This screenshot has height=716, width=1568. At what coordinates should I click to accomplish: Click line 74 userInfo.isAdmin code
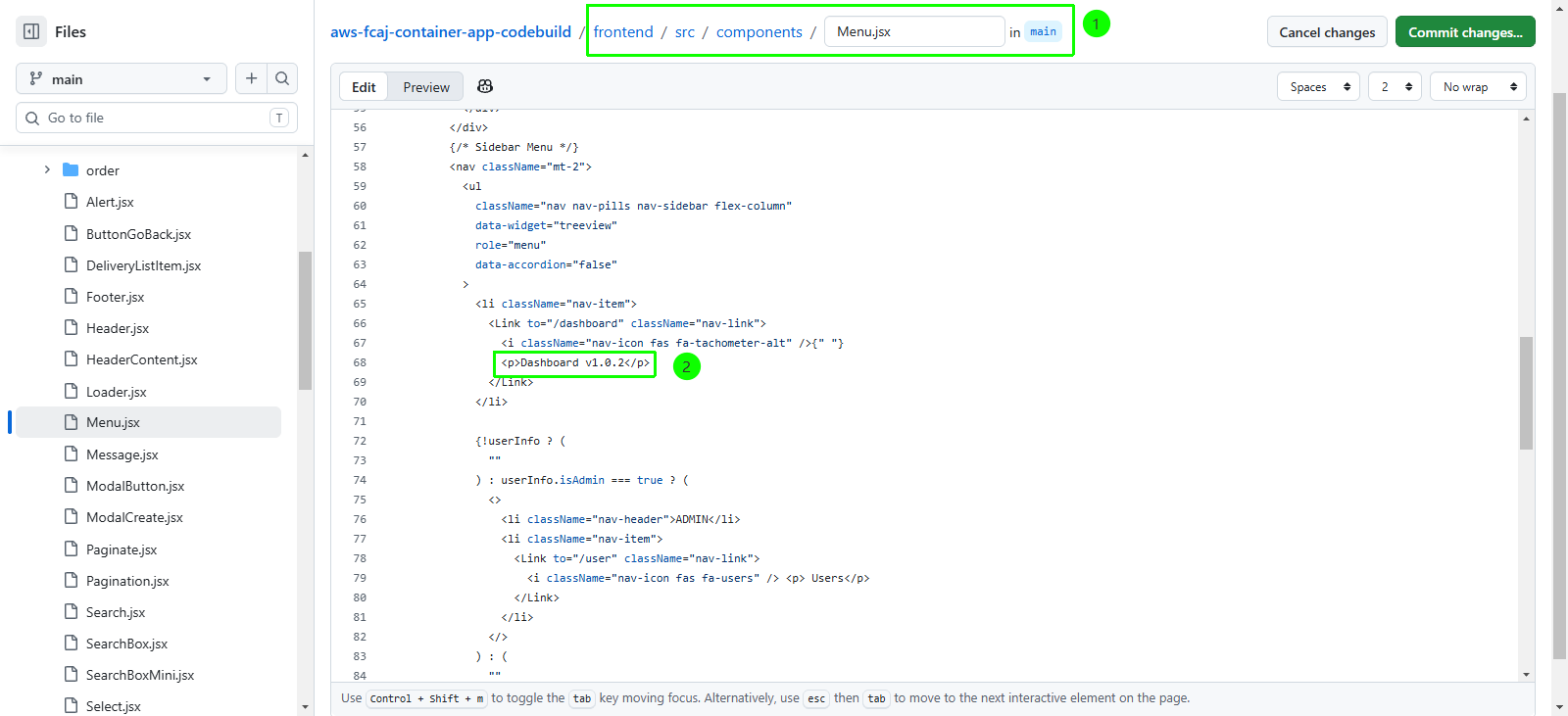pyautogui.click(x=582, y=480)
